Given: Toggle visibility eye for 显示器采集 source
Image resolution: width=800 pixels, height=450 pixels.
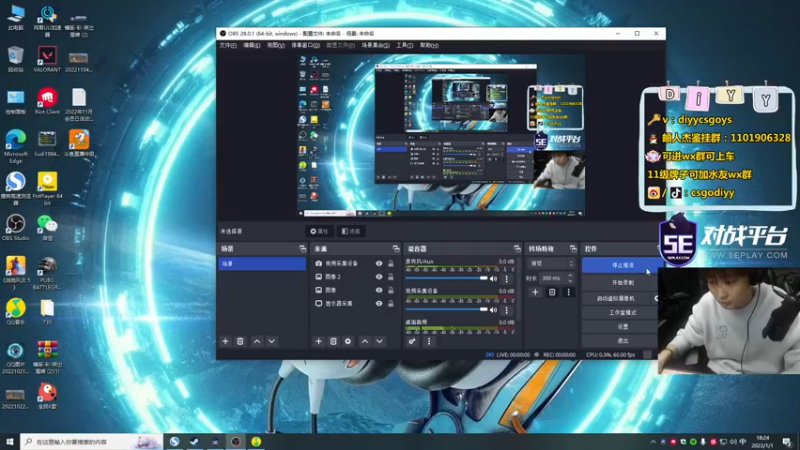Looking at the screenshot, I should [379, 303].
